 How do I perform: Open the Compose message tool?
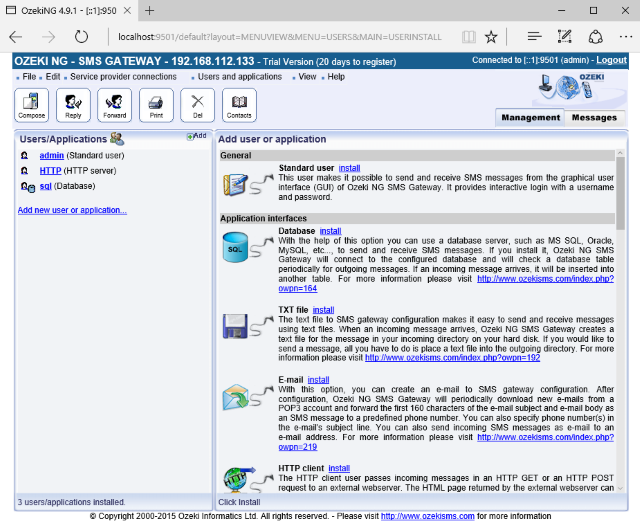point(31,105)
